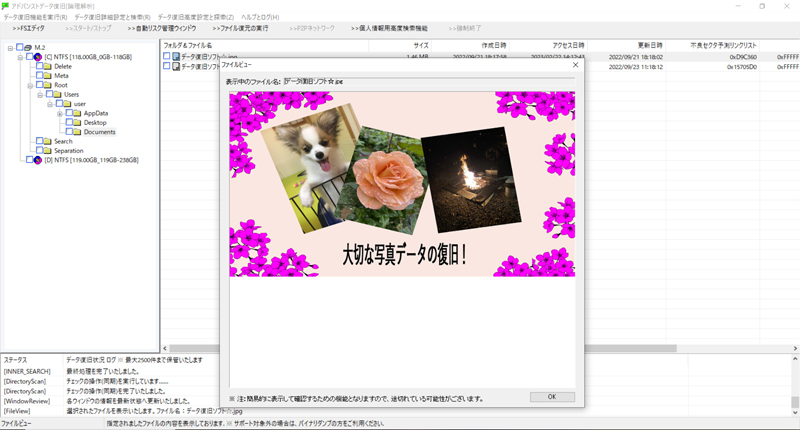The width and height of the screenshot is (800, 430).
Task: Click the >>FSエディタ toolbar item
Action: pos(29,29)
